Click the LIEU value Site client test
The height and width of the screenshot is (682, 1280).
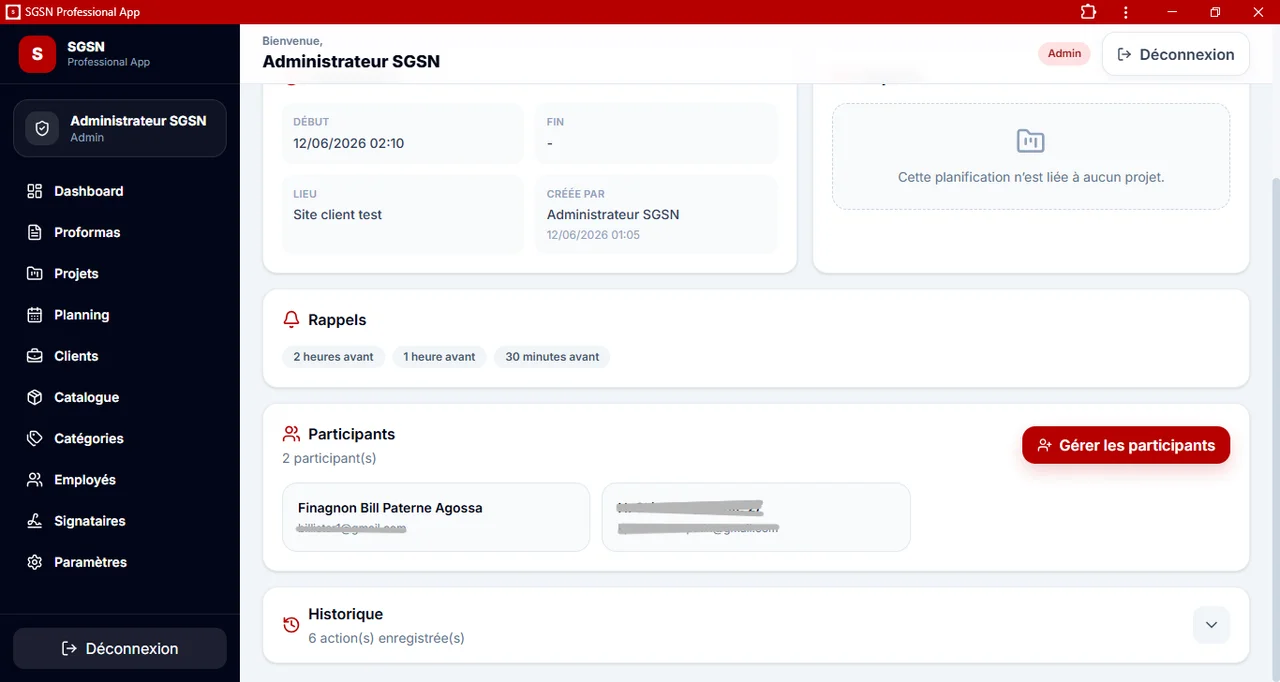point(338,215)
